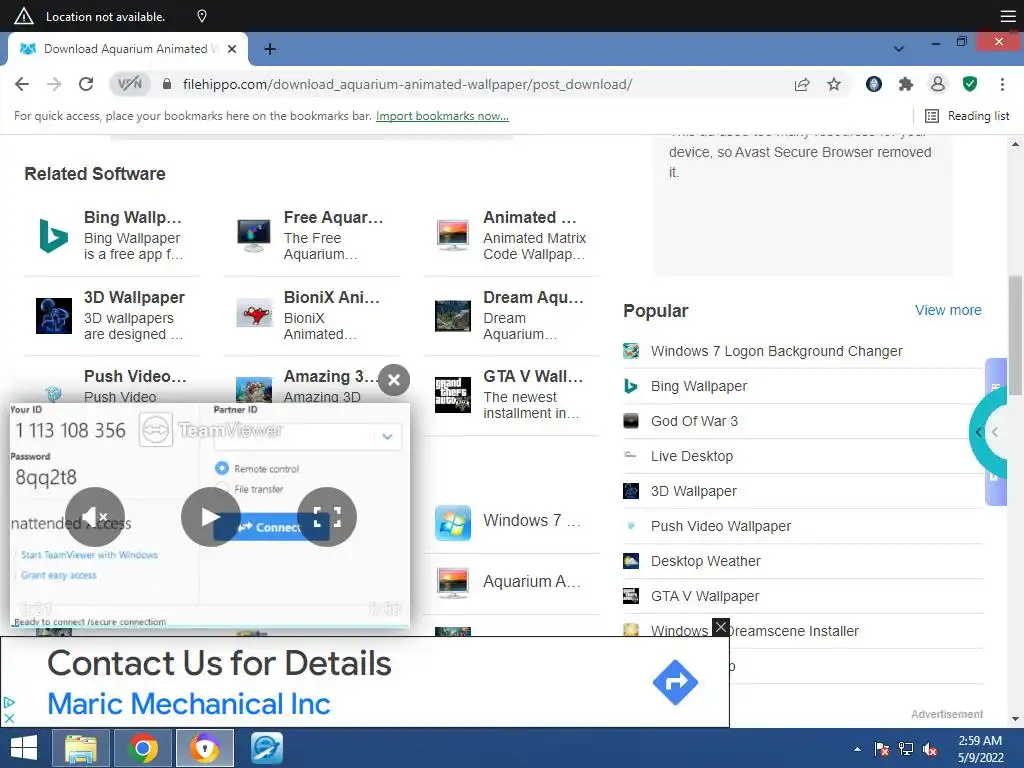Viewport: 1024px width, 768px height.
Task: Open the extensions puzzle icon
Action: point(905,84)
